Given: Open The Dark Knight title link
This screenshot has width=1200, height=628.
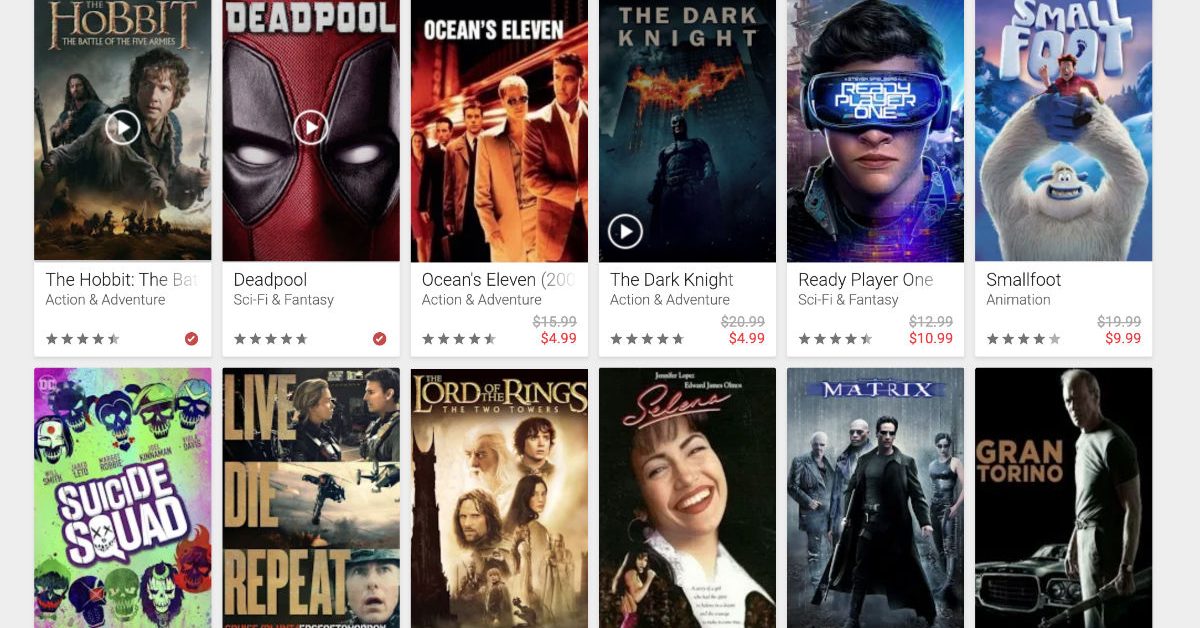Looking at the screenshot, I should point(672,280).
